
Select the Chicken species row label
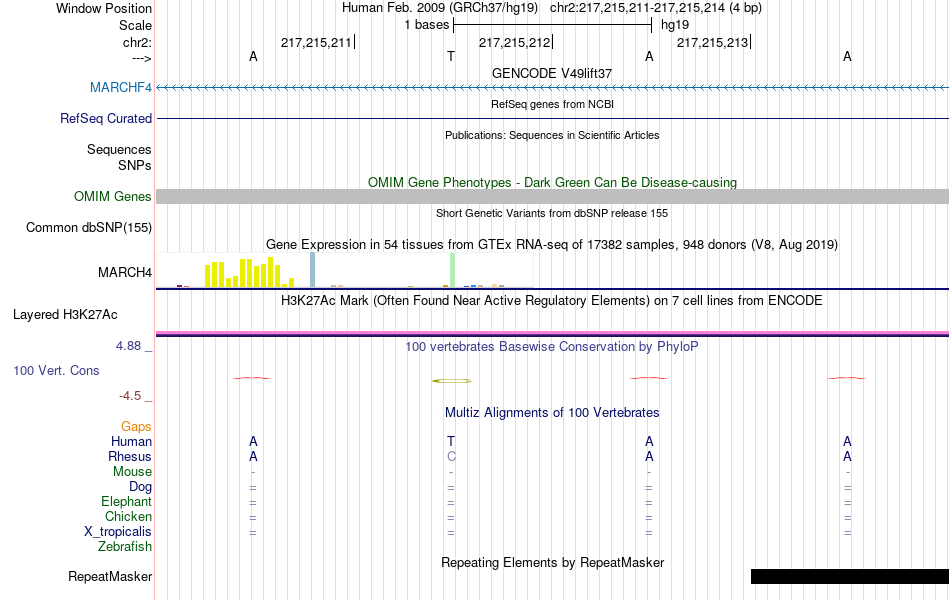(x=128, y=516)
